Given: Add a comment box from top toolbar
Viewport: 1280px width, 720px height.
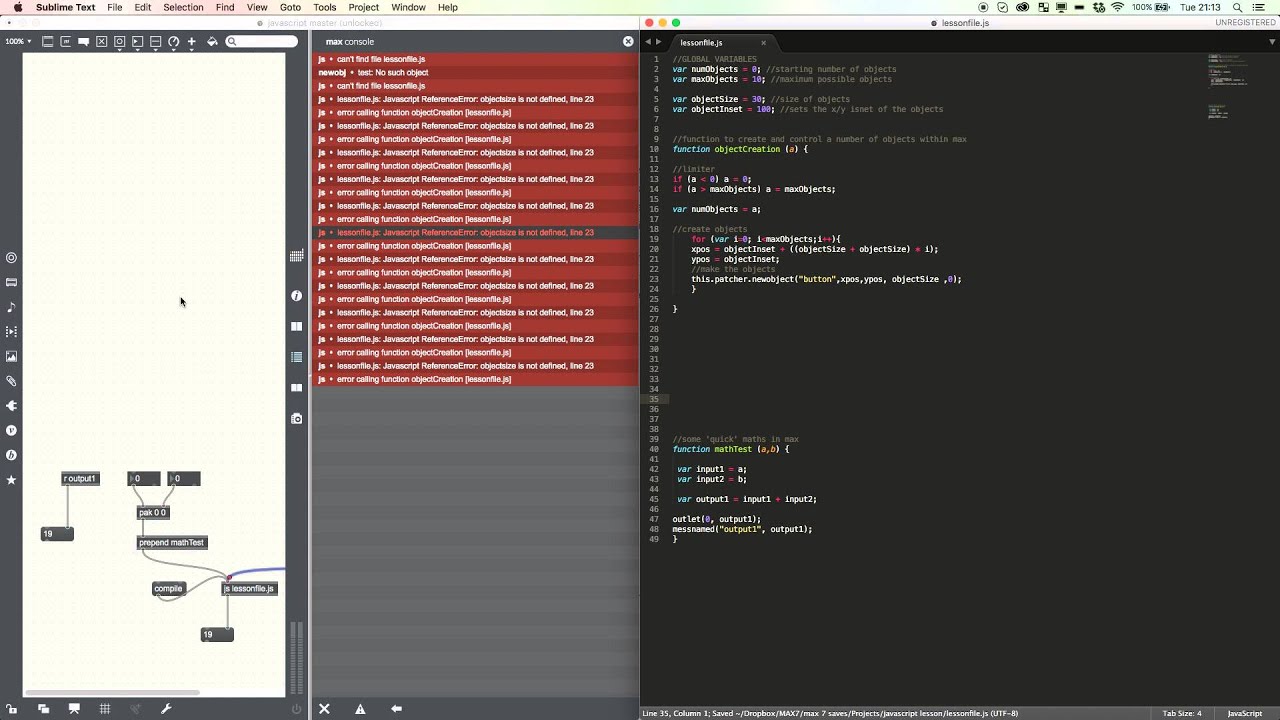Looking at the screenshot, I should pyautogui.click(x=83, y=42).
